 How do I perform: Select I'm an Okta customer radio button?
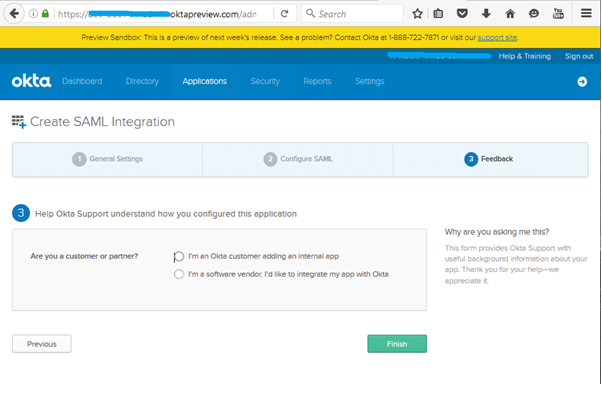(179, 256)
